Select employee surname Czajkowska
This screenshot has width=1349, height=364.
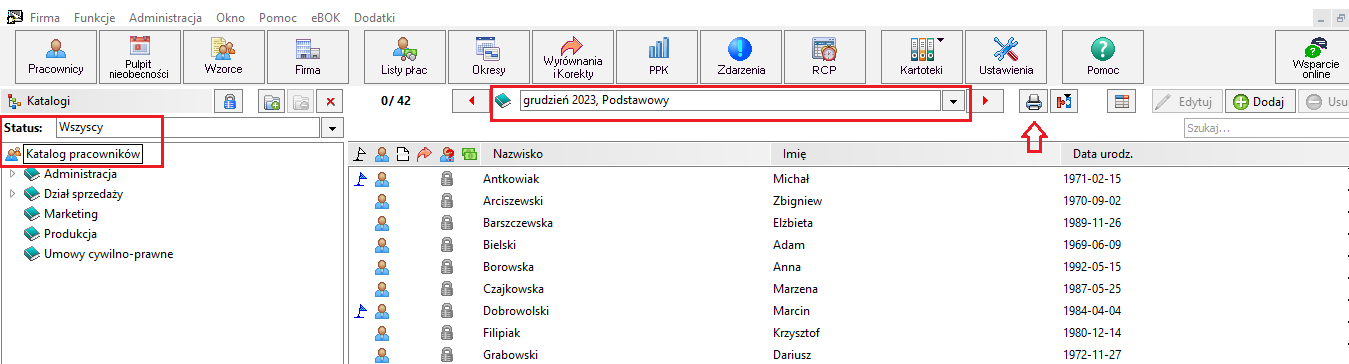(513, 289)
